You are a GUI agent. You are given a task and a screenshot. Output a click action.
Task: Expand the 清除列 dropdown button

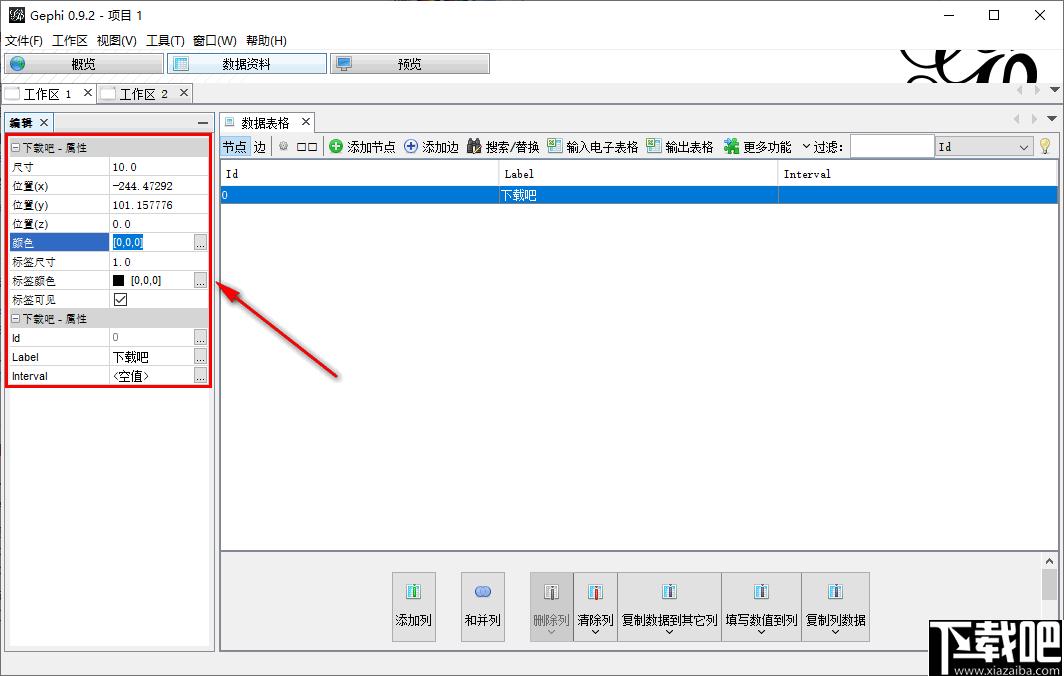point(595,631)
